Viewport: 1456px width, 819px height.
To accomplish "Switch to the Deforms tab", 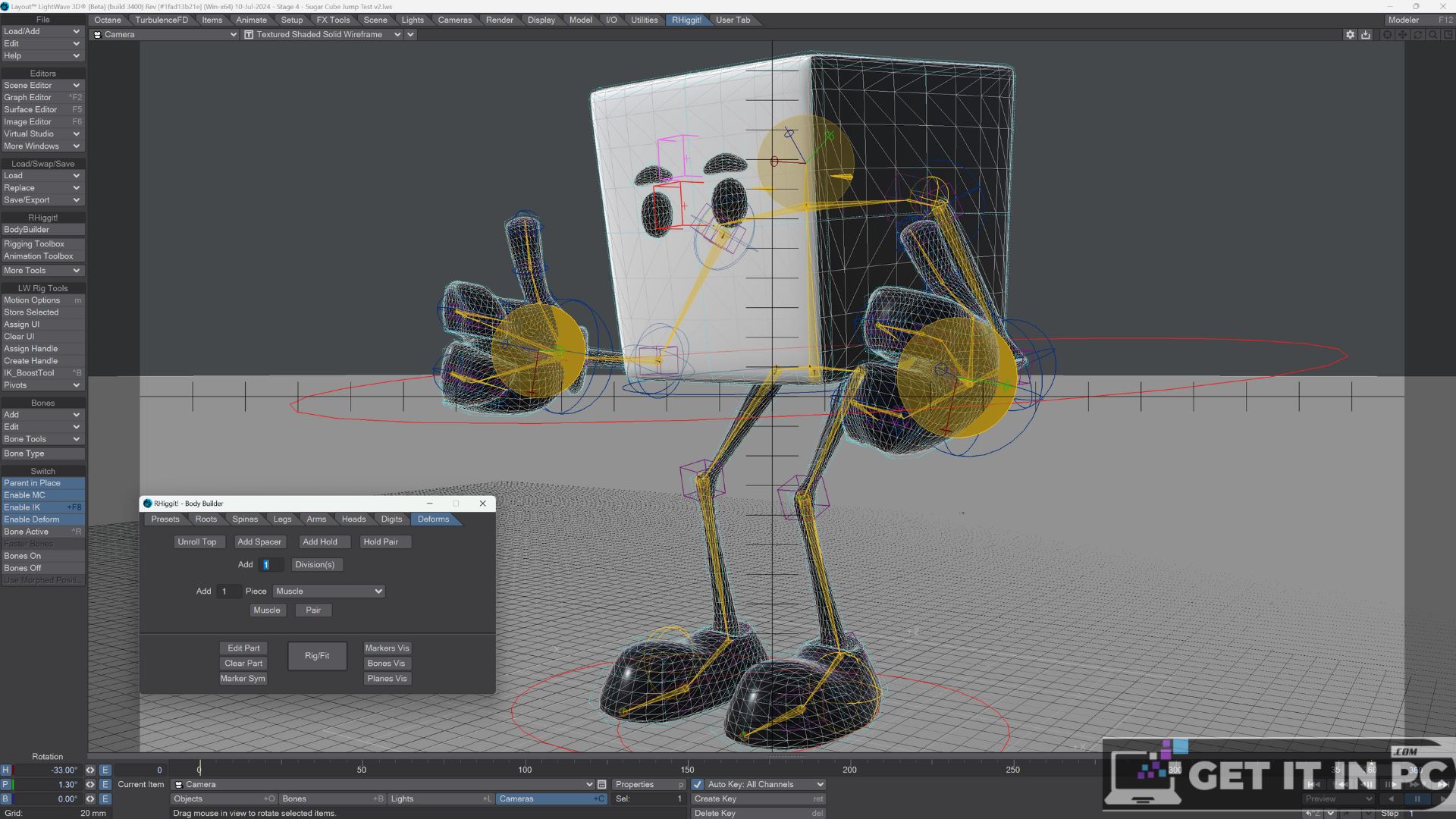I will click(x=432, y=519).
